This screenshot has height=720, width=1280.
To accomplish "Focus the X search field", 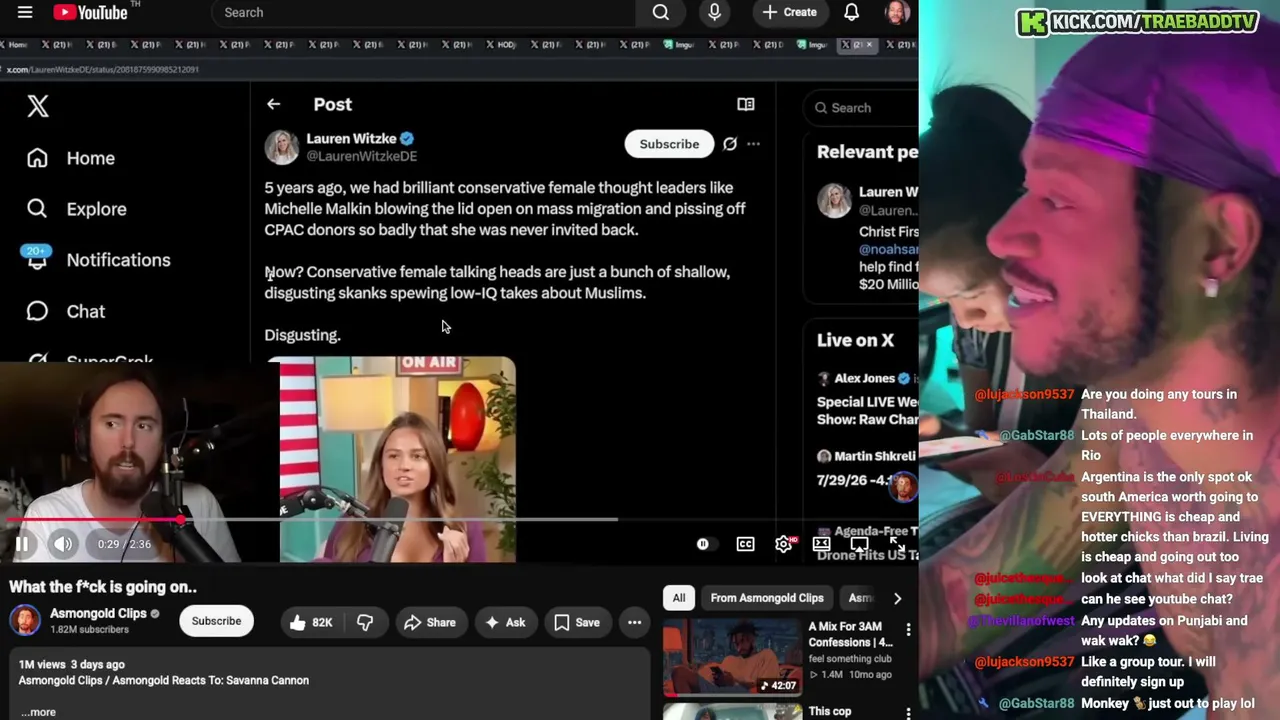I will tap(862, 108).
